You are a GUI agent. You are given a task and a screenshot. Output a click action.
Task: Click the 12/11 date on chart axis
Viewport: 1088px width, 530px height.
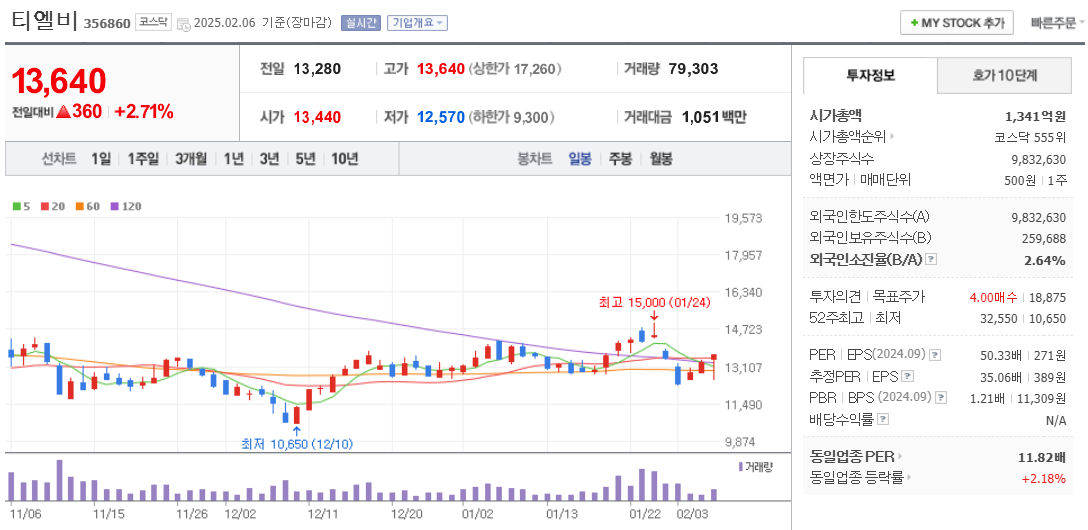(x=323, y=515)
